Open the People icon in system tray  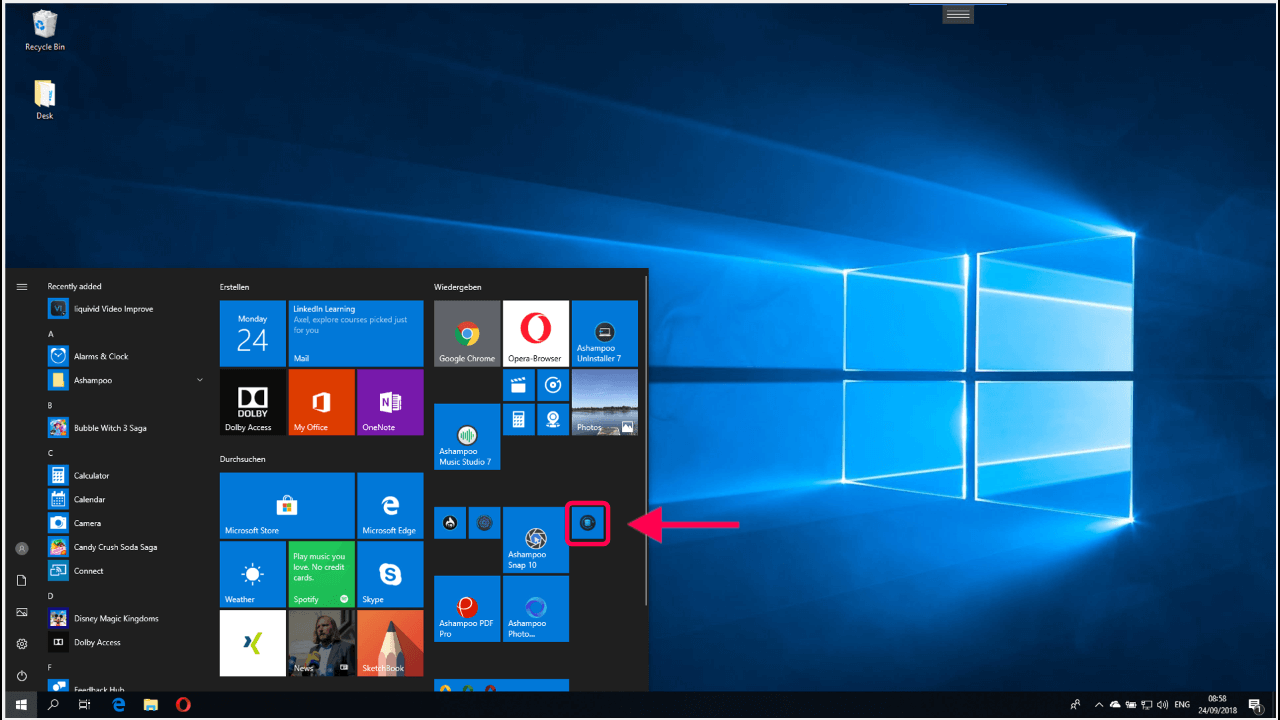[1075, 705]
